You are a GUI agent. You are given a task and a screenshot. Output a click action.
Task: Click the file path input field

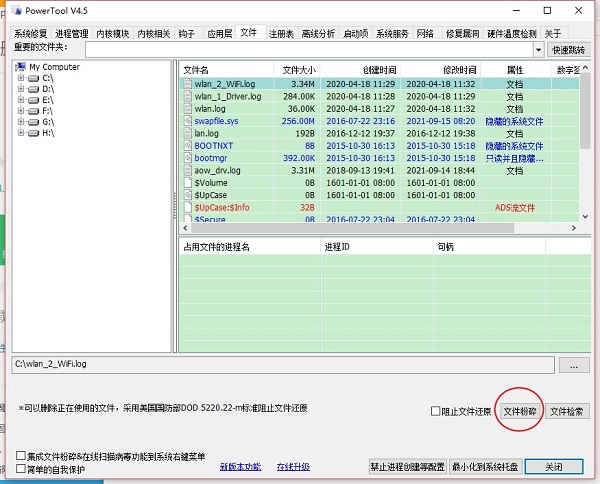coord(280,366)
